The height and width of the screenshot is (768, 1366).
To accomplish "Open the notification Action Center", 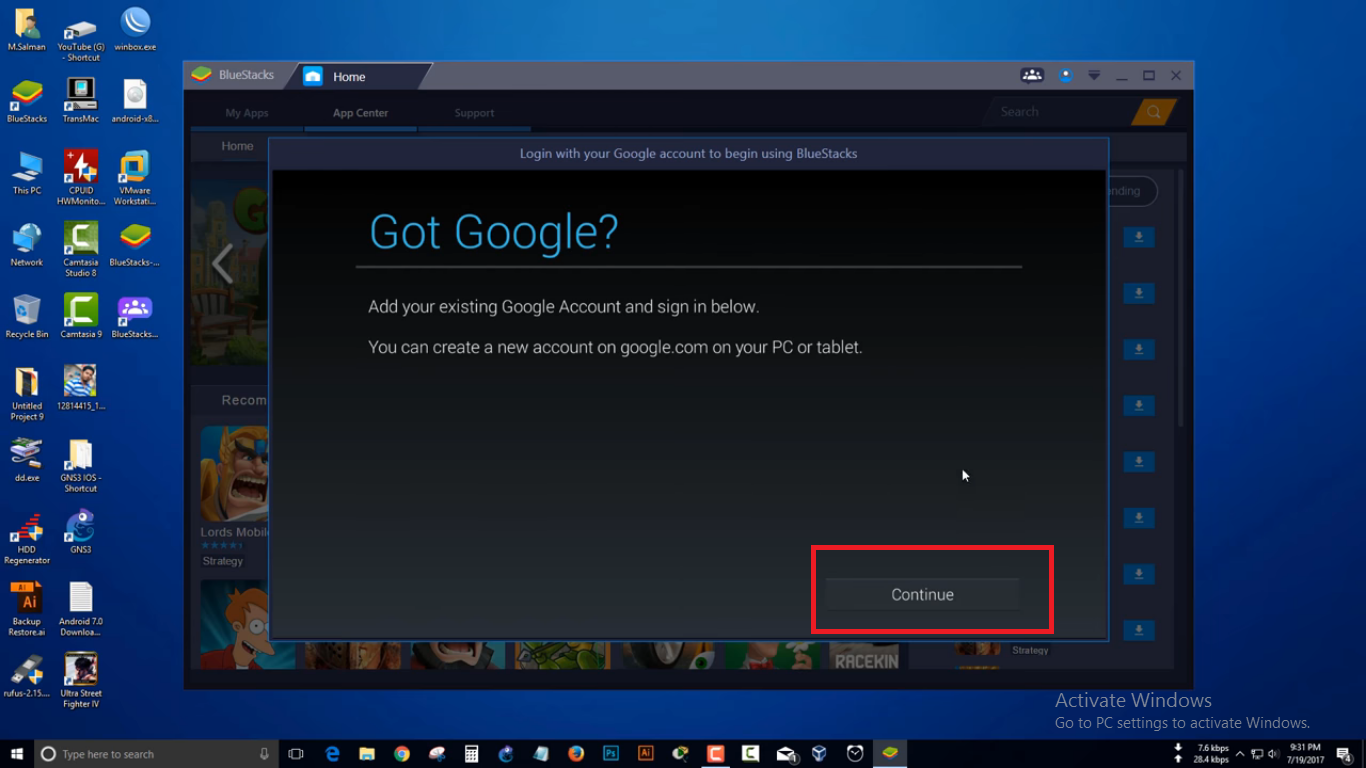I will (1345, 755).
